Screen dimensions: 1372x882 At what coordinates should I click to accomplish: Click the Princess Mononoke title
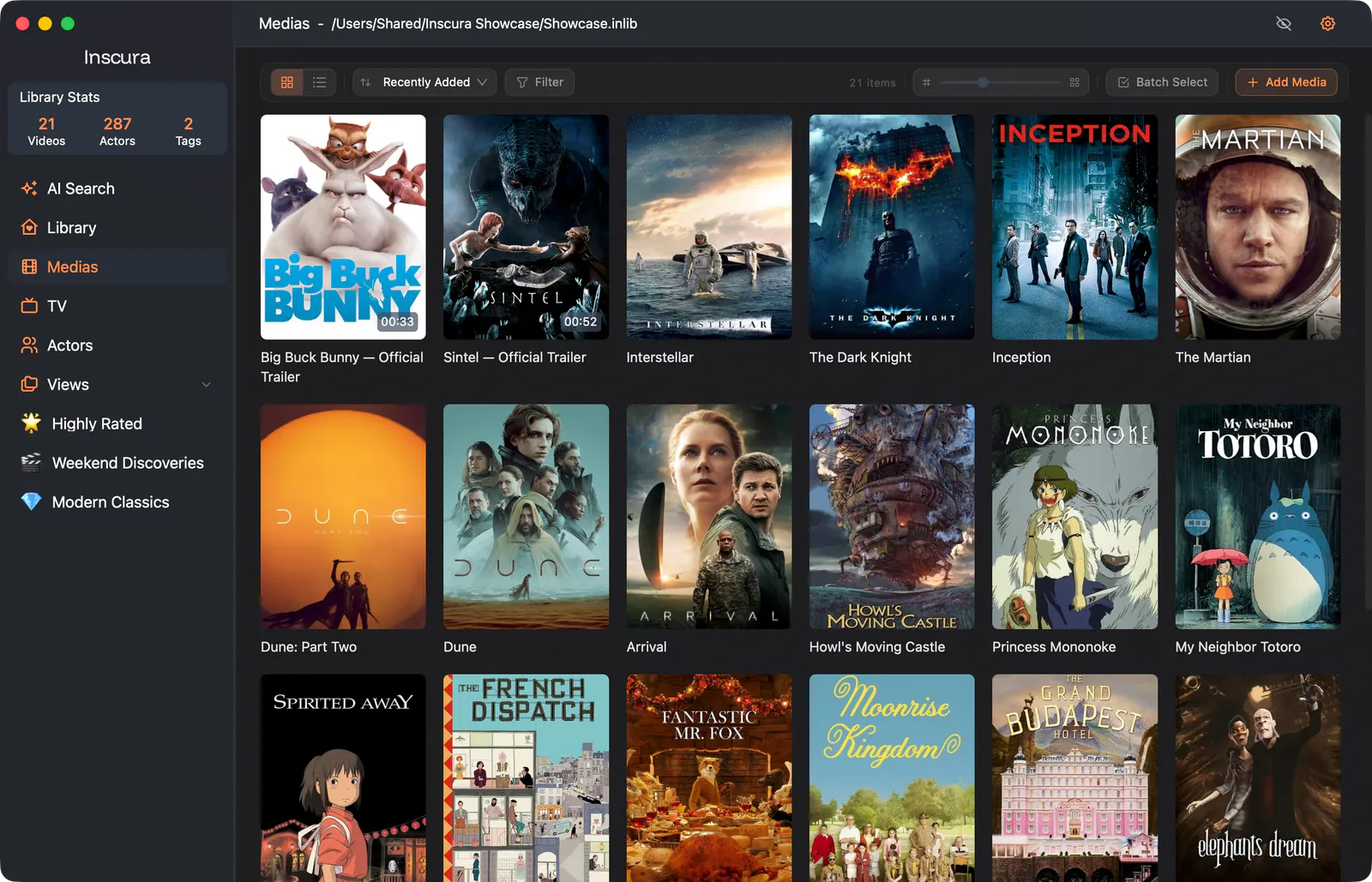(x=1054, y=647)
